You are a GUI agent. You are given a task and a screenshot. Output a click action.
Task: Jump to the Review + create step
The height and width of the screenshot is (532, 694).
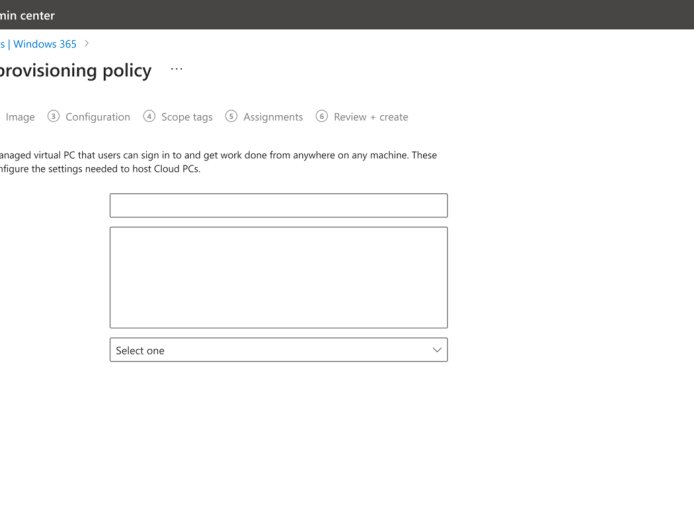pos(370,117)
